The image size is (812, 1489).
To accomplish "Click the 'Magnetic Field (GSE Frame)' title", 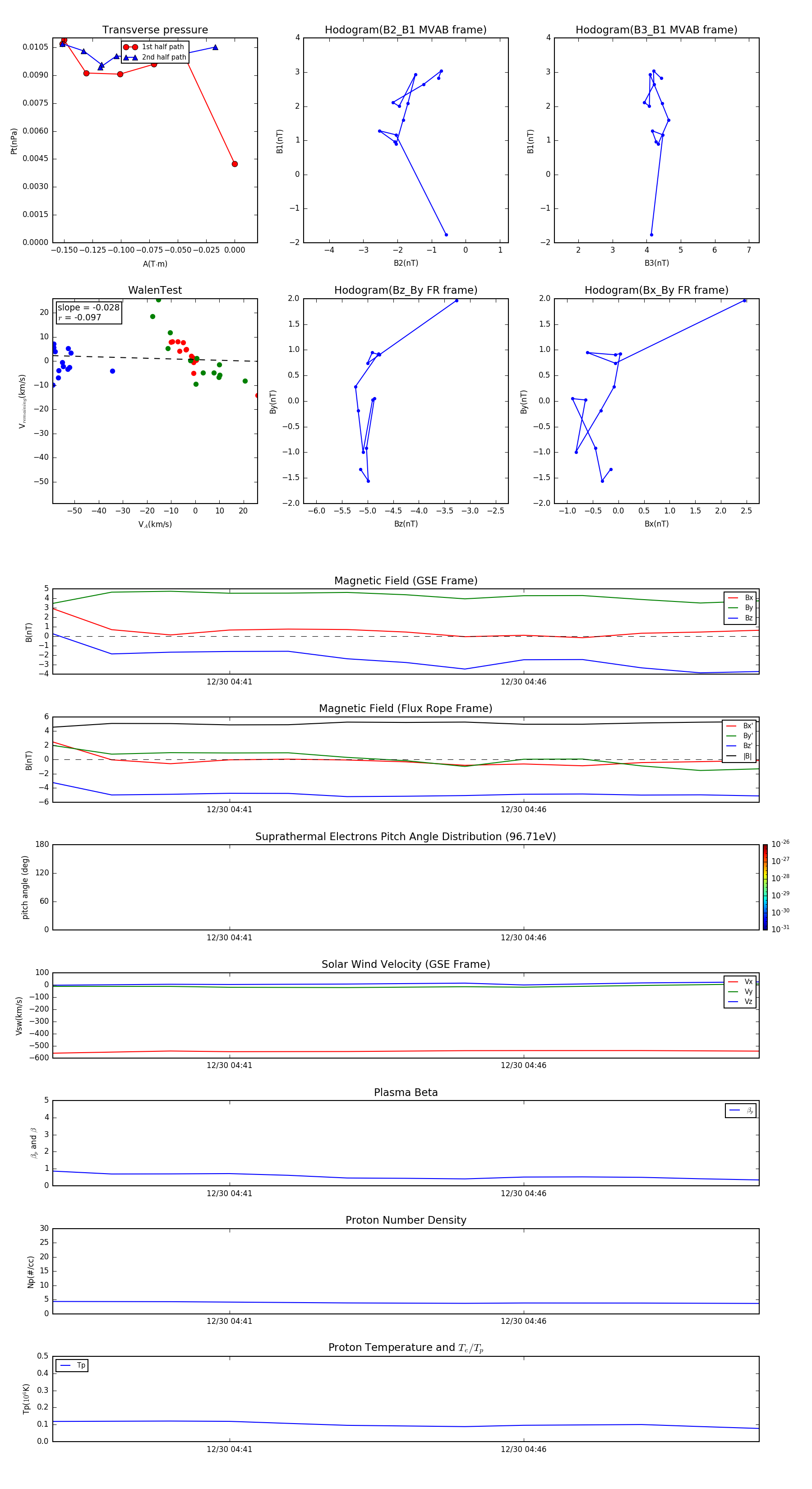I will click(x=406, y=581).
